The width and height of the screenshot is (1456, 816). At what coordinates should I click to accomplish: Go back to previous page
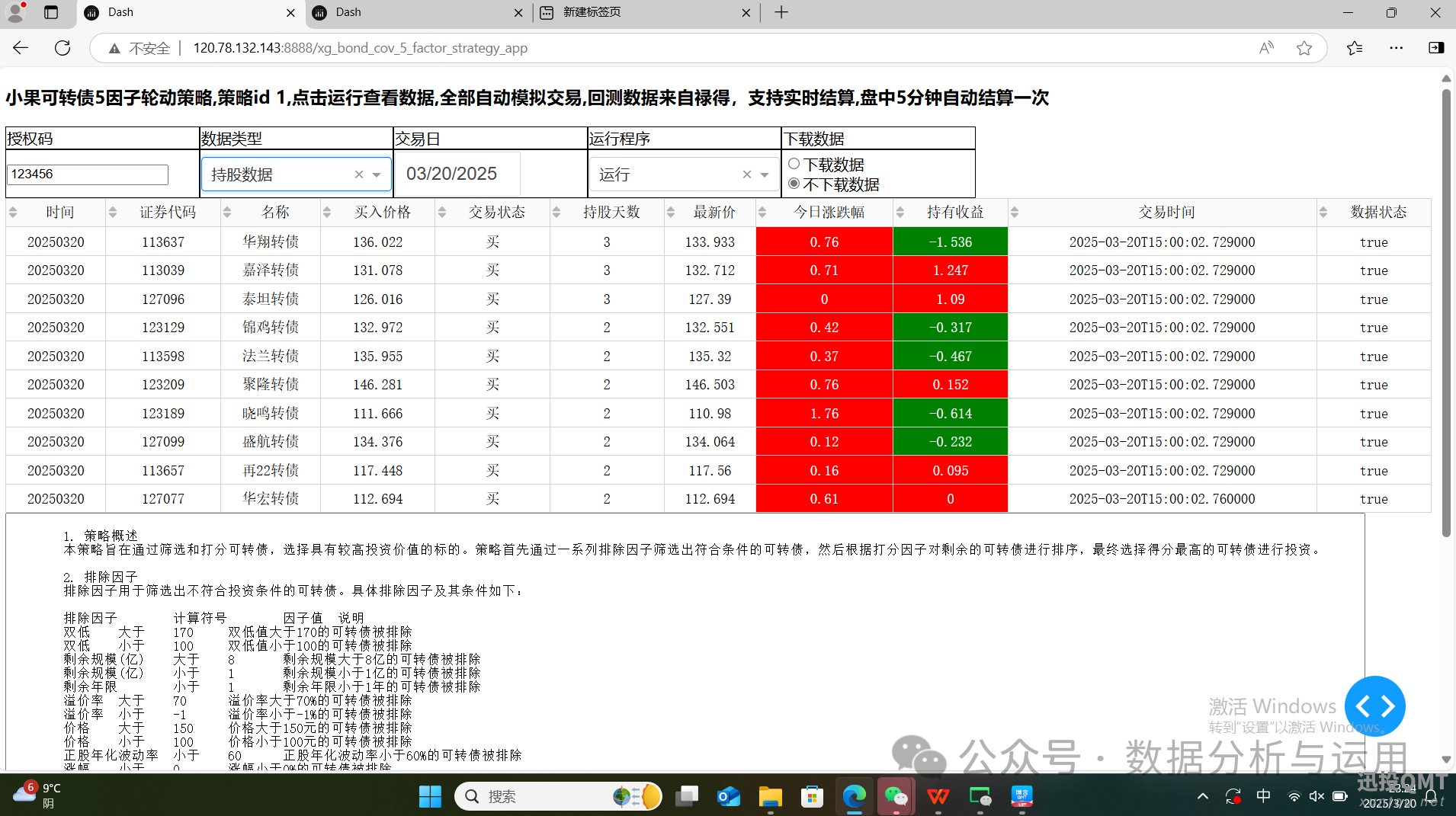coord(21,48)
